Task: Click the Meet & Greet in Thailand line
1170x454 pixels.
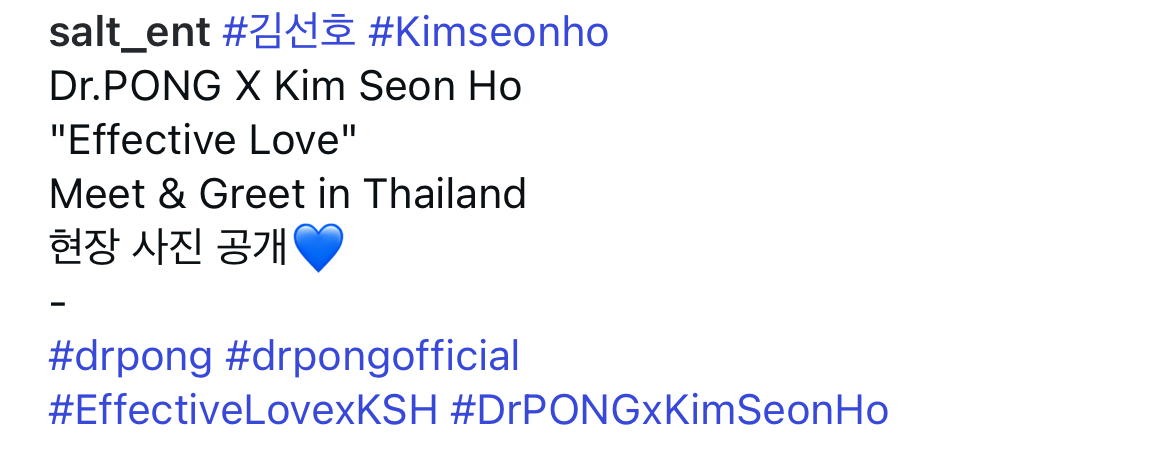Action: tap(287, 194)
